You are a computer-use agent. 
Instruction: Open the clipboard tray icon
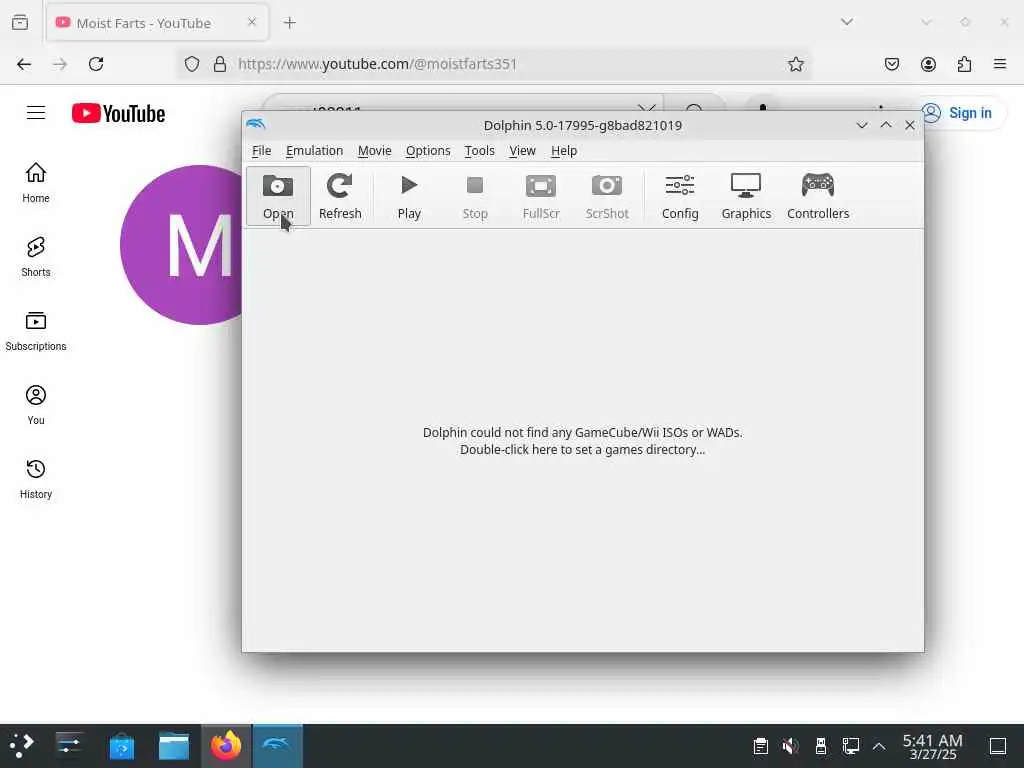(760, 746)
